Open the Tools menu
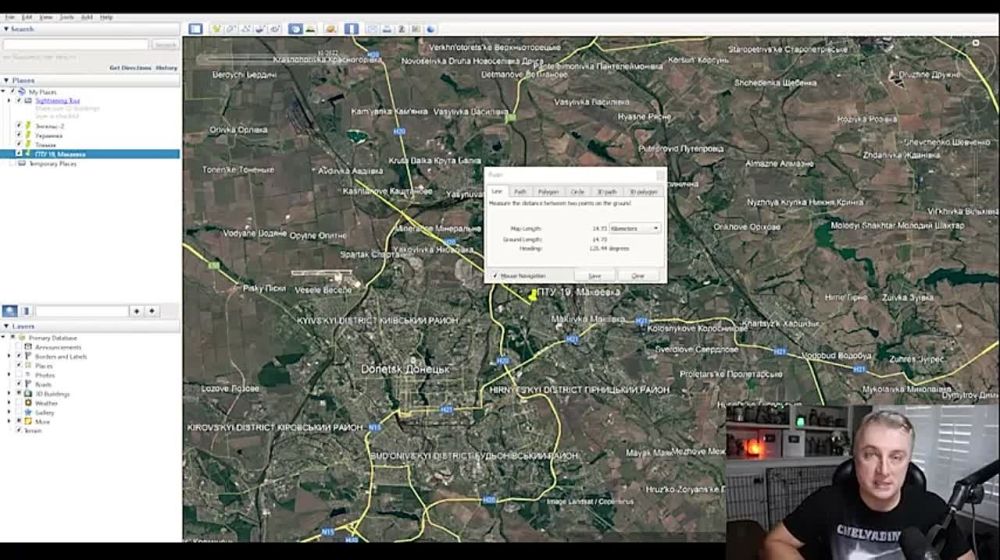This screenshot has height=560, width=1000. point(67,17)
